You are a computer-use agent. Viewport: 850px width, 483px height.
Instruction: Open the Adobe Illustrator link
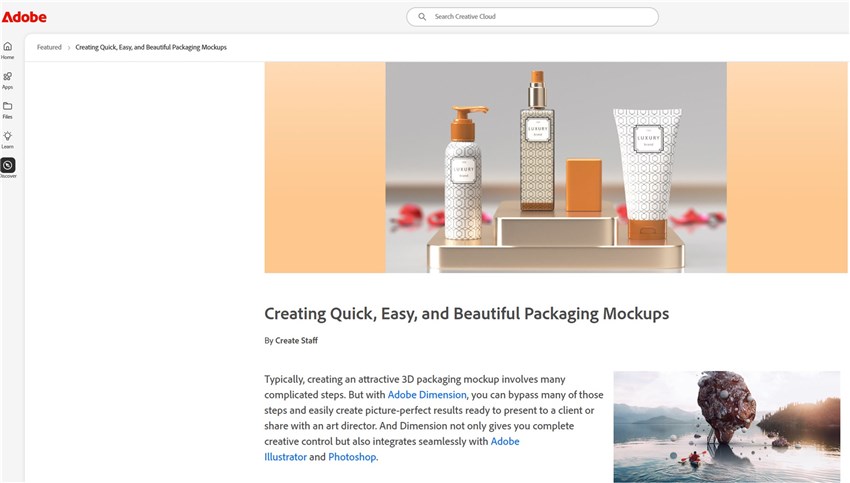[286, 456]
